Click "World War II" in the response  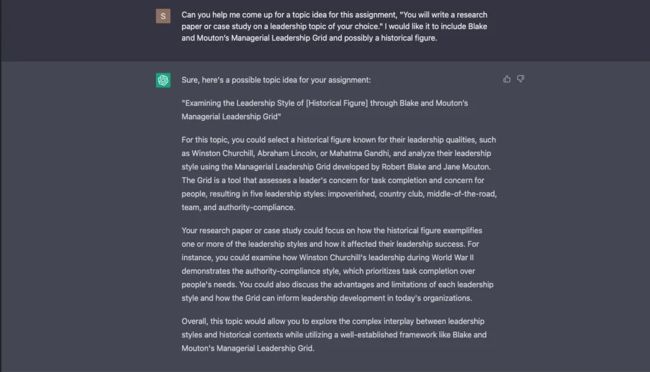[452, 257]
